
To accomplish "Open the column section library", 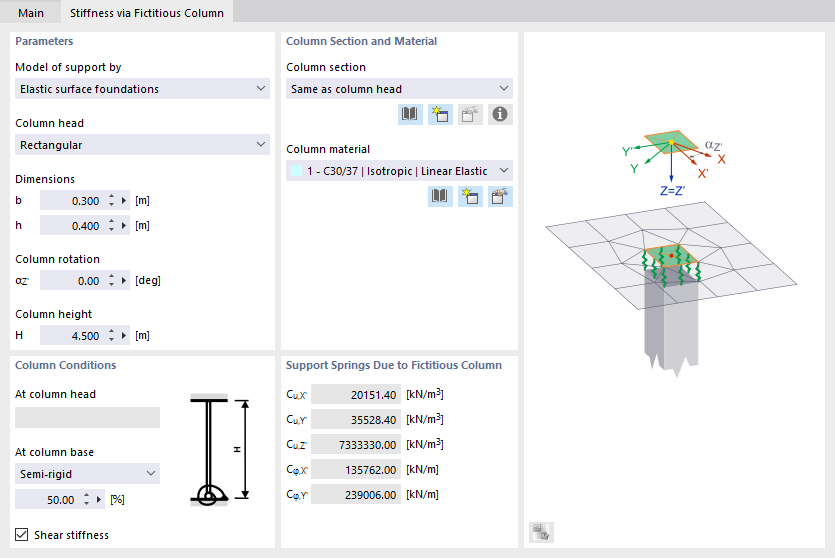I will [x=410, y=114].
